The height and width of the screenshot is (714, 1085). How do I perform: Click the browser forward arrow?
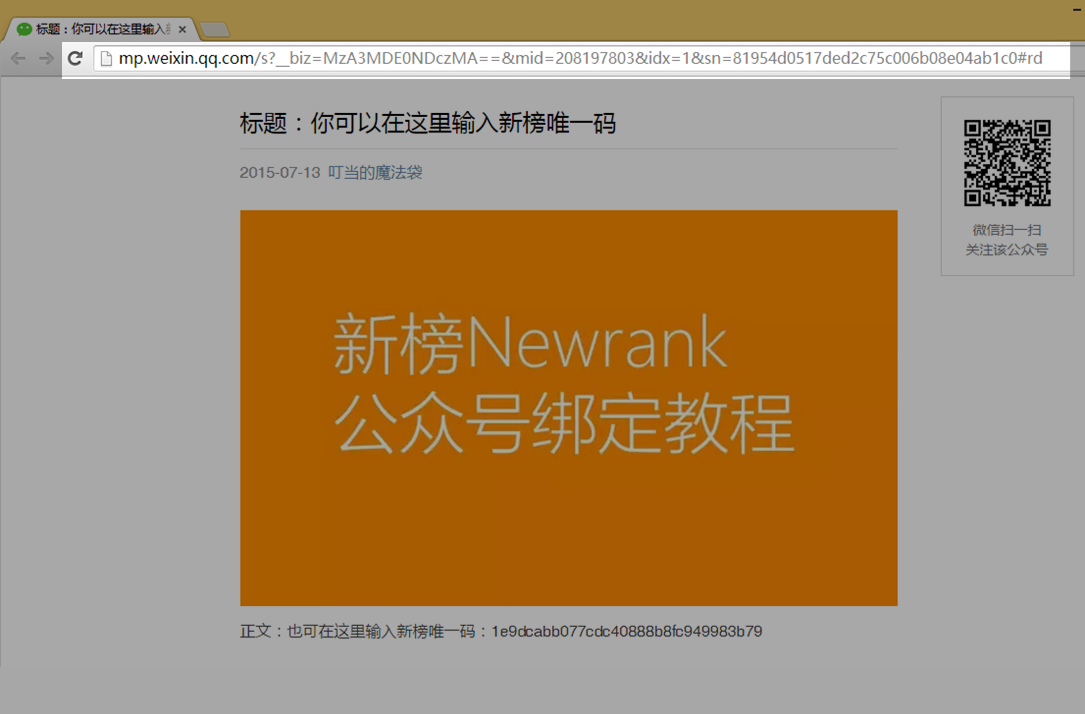pyautogui.click(x=46, y=59)
